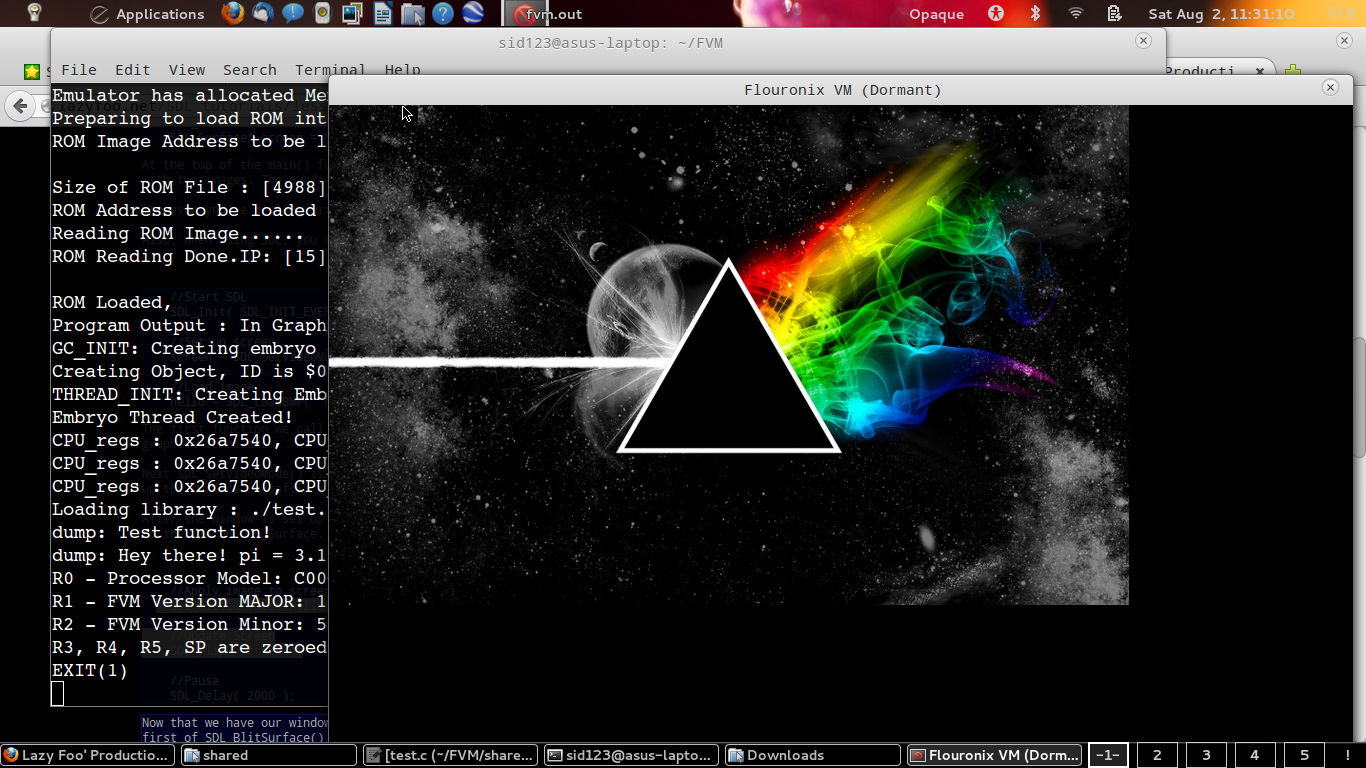
Task: Switch to workspace 2
Action: click(1157, 755)
